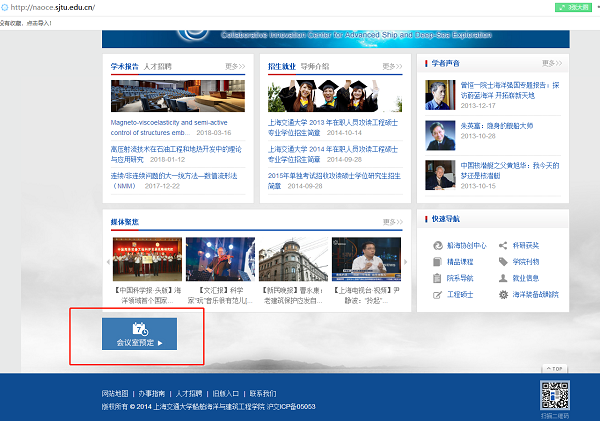
Task: Expand 更多 in the 媒体聚焦 panel
Action: click(392, 222)
